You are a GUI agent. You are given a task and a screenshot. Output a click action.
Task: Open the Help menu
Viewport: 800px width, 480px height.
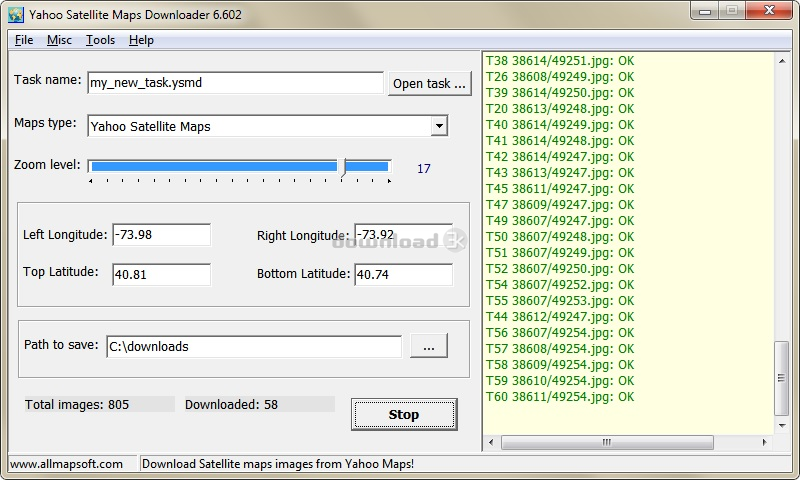(x=141, y=40)
